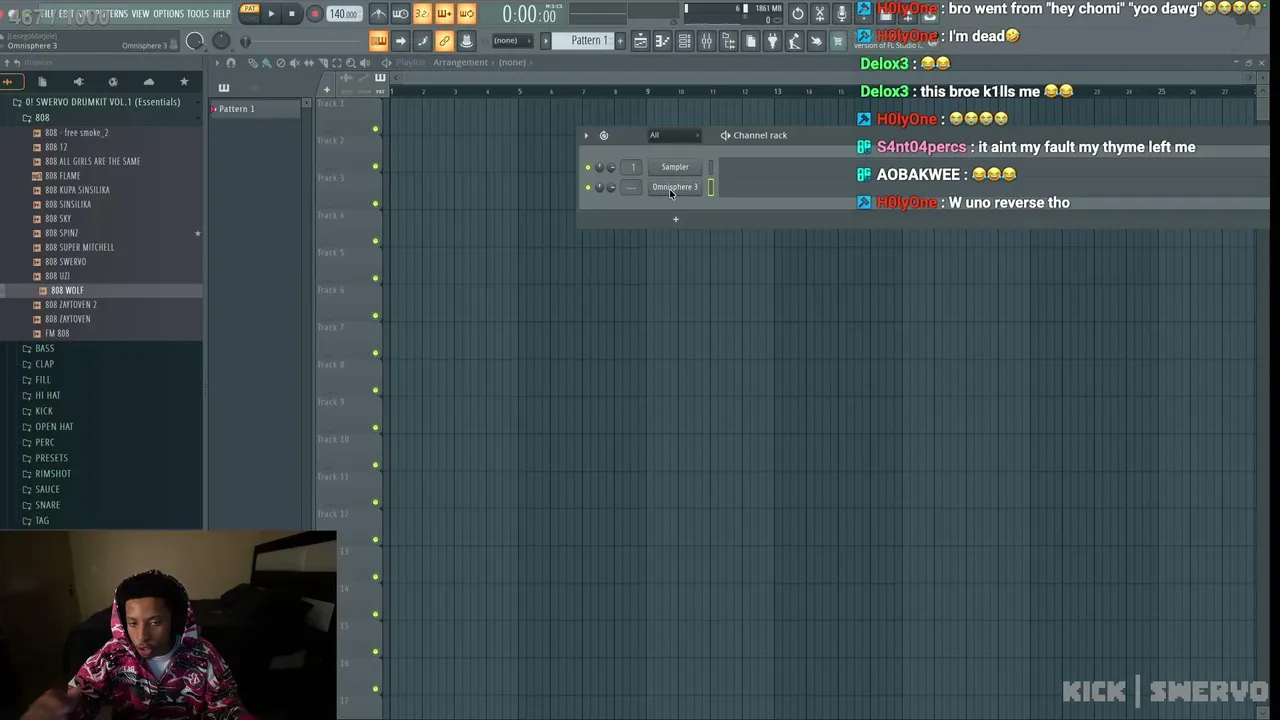
Task: Open the Edit menu
Action: click(x=66, y=14)
